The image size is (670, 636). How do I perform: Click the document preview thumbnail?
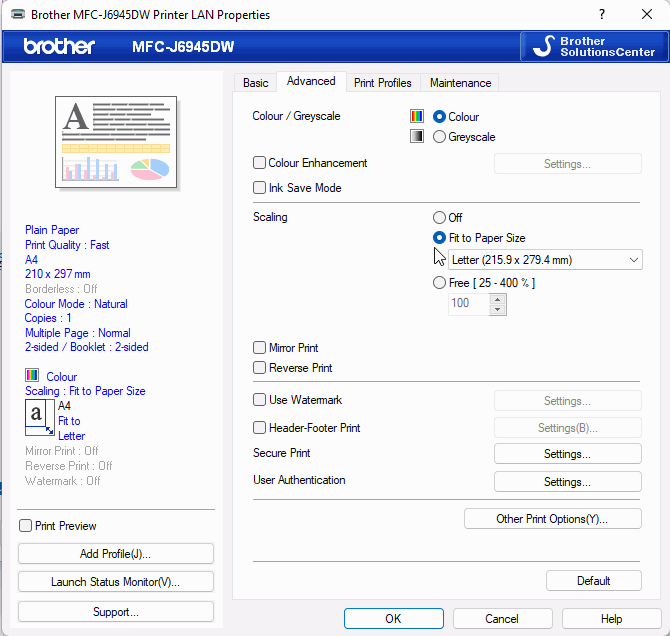tap(116, 142)
